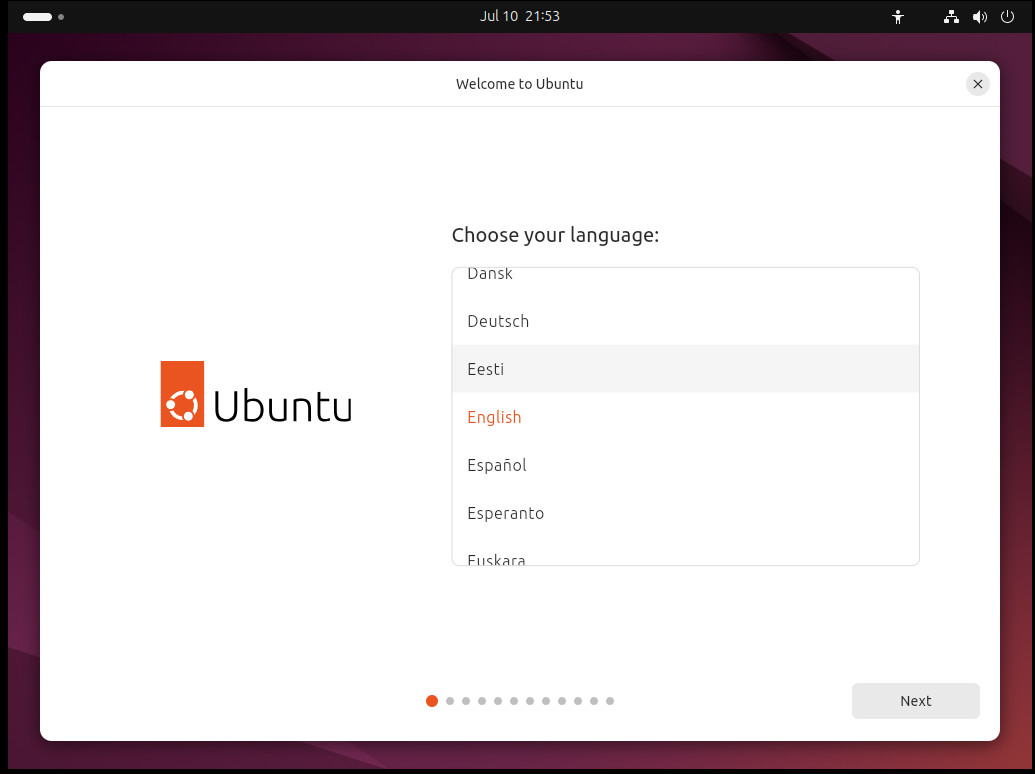Choose Eesti from the language list
This screenshot has width=1035, height=774.
tap(685, 369)
